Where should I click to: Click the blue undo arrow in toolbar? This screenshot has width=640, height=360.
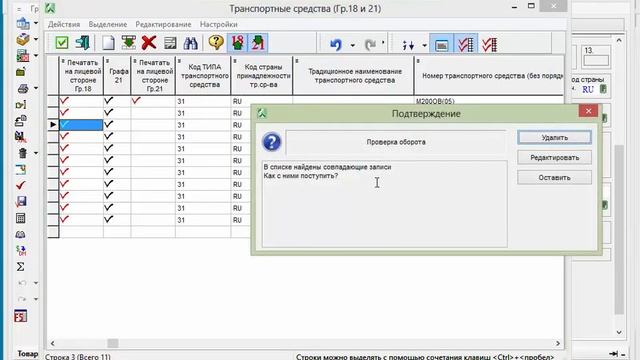(x=336, y=44)
